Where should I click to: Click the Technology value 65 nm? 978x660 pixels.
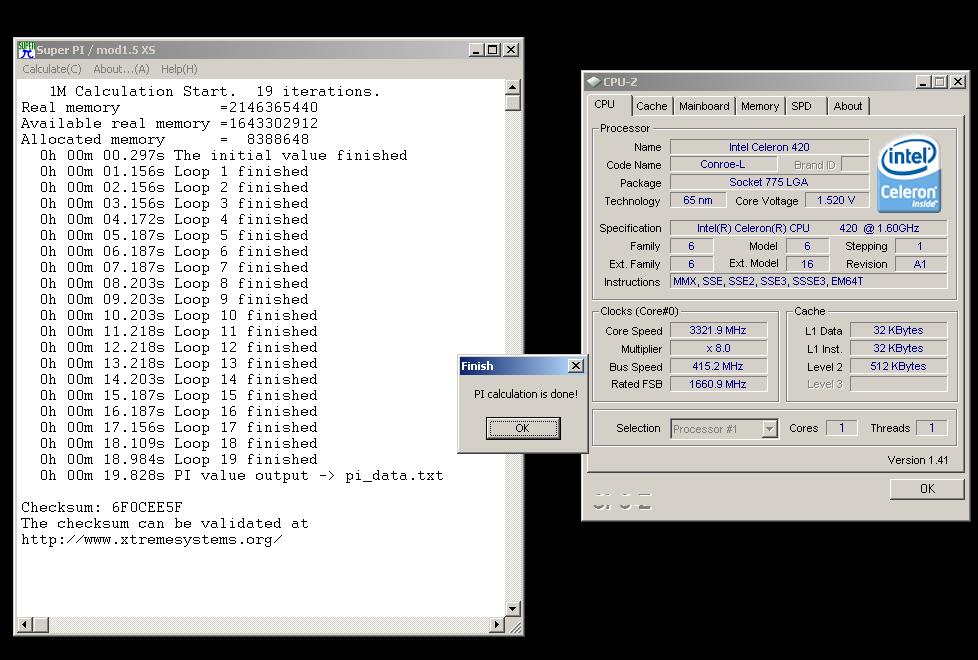[x=697, y=200]
